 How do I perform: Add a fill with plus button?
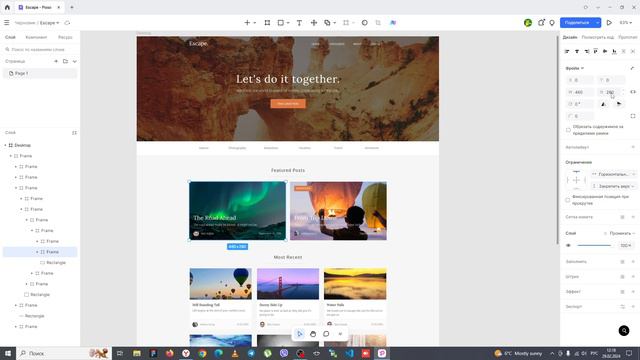tap(633, 262)
